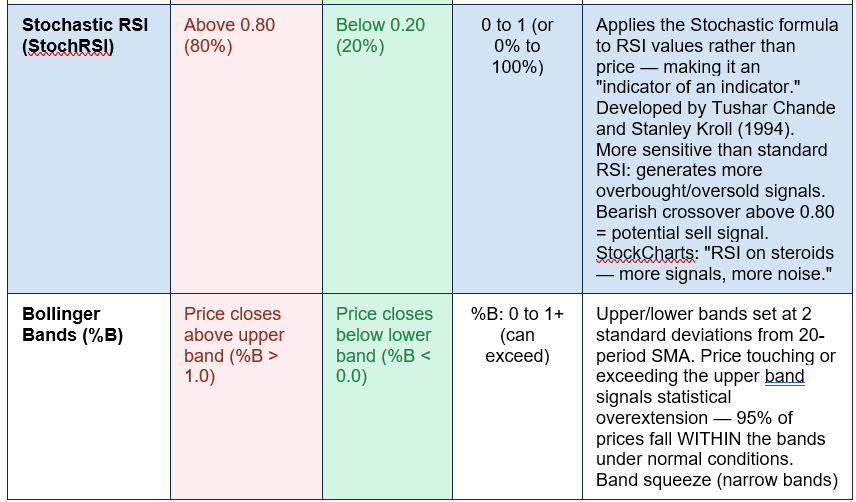Click the bold Stochastic RSI (StochRSI) heading
856x502 pixels.
85,35
